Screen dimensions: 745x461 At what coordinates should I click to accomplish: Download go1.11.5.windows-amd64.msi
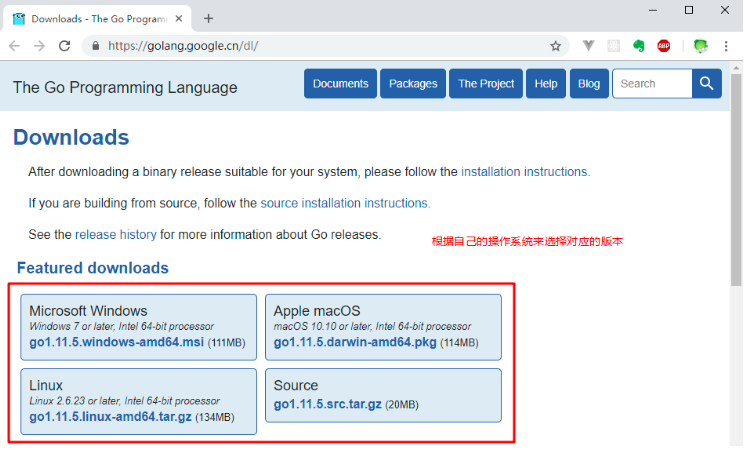click(x=116, y=342)
